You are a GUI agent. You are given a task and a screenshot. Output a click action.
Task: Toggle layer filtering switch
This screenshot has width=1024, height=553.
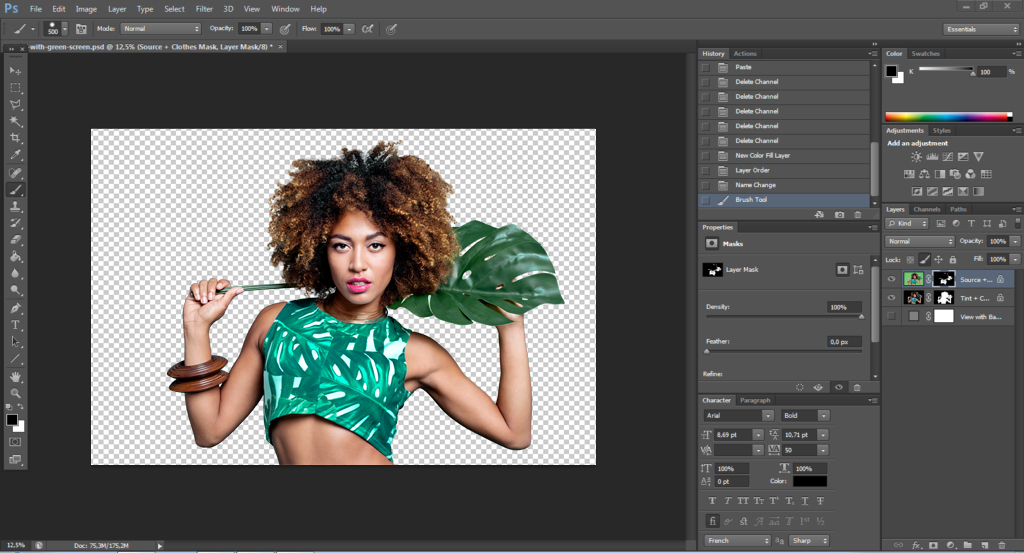[1017, 223]
